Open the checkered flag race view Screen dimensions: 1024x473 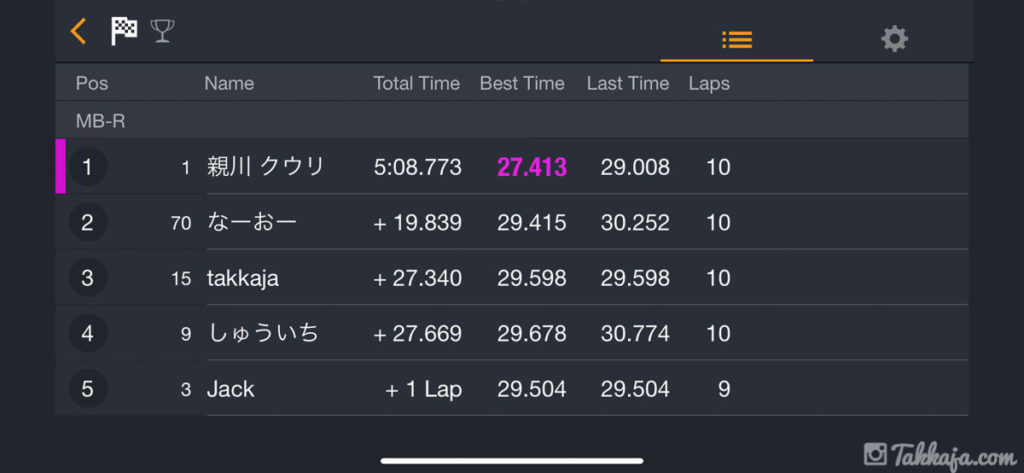[x=124, y=31]
